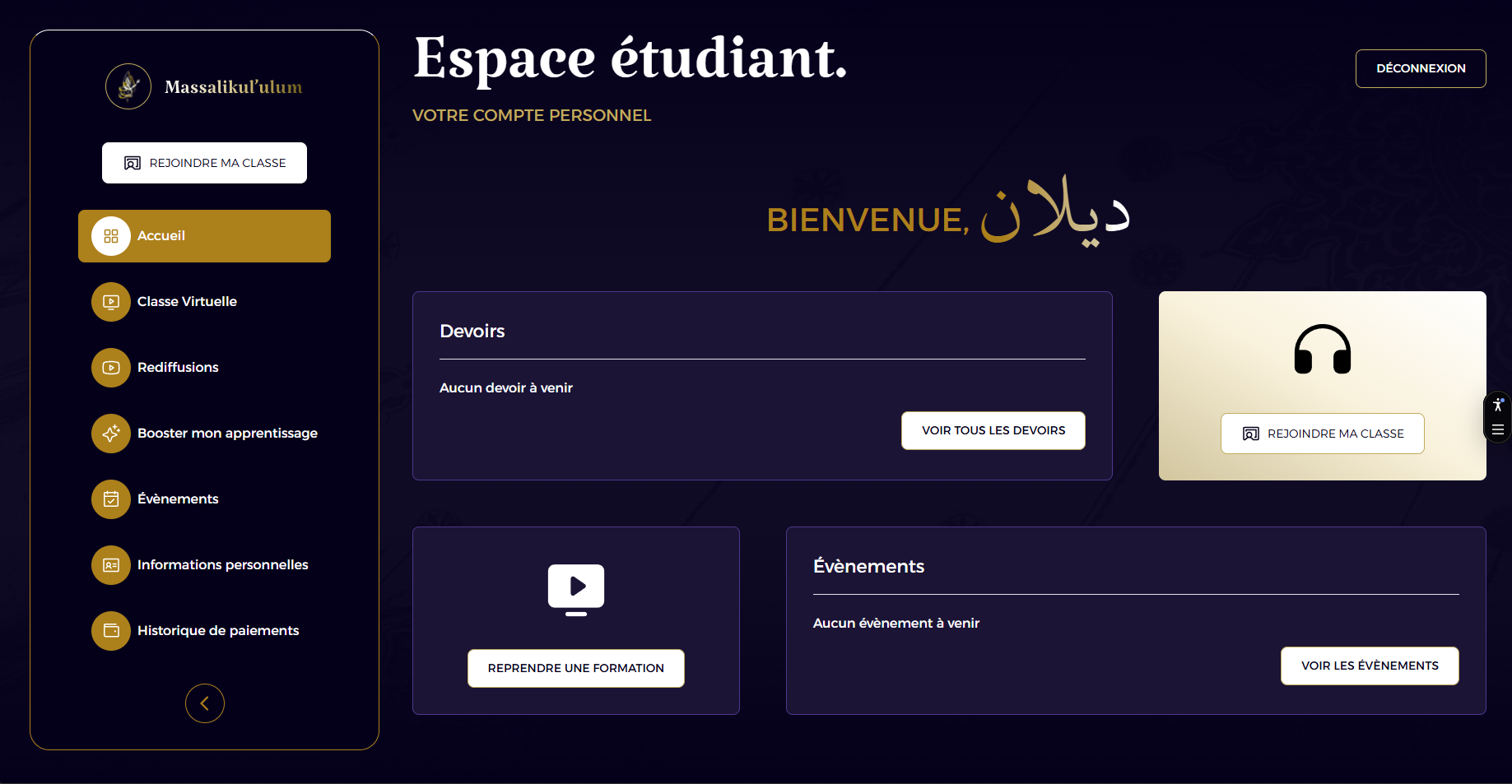Navigate to Classe Virtuelle in the sidebar

pyautogui.click(x=187, y=302)
